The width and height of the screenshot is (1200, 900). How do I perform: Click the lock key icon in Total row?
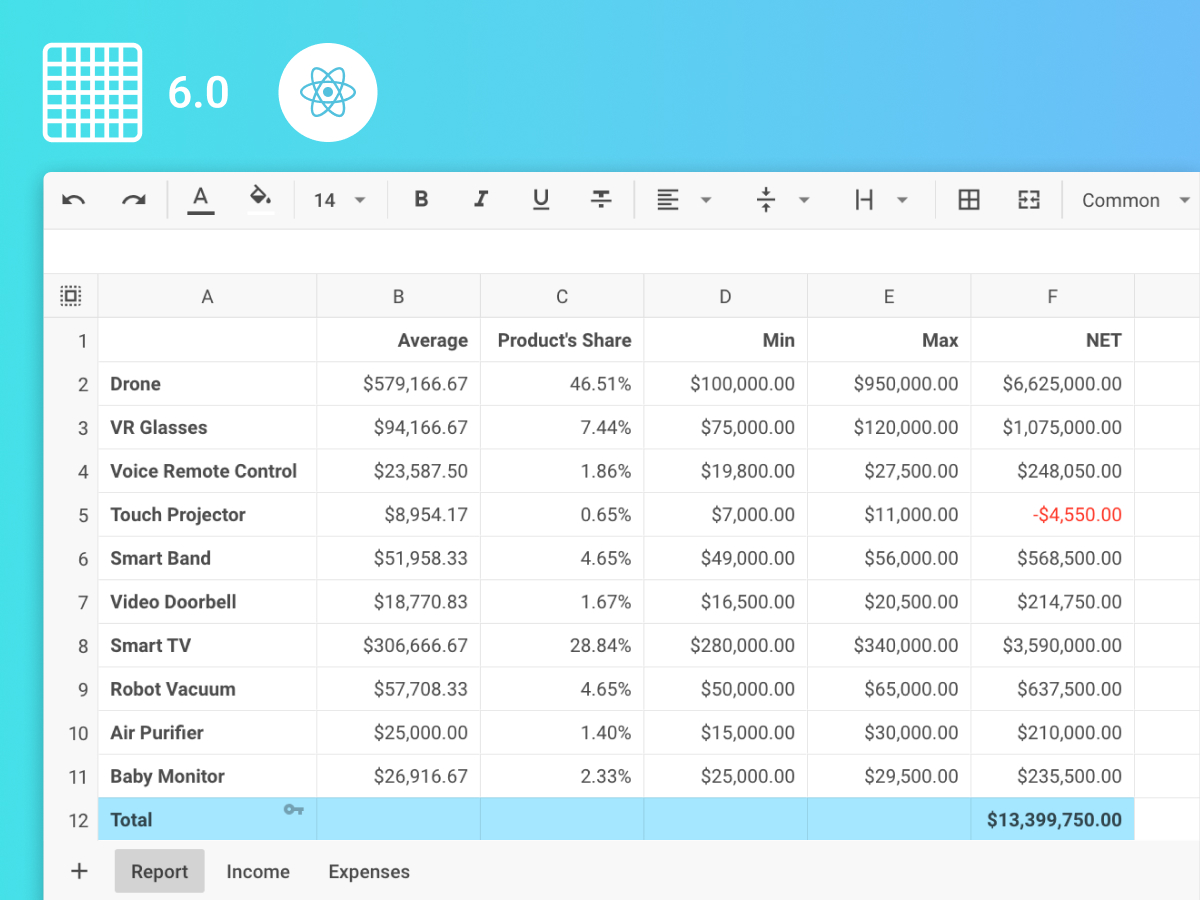coord(294,809)
